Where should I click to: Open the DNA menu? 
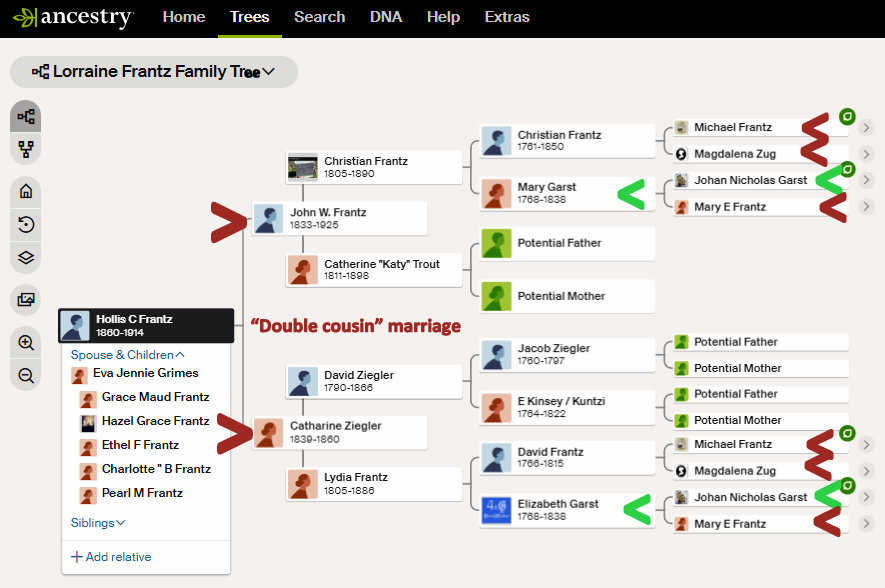pyautogui.click(x=386, y=17)
